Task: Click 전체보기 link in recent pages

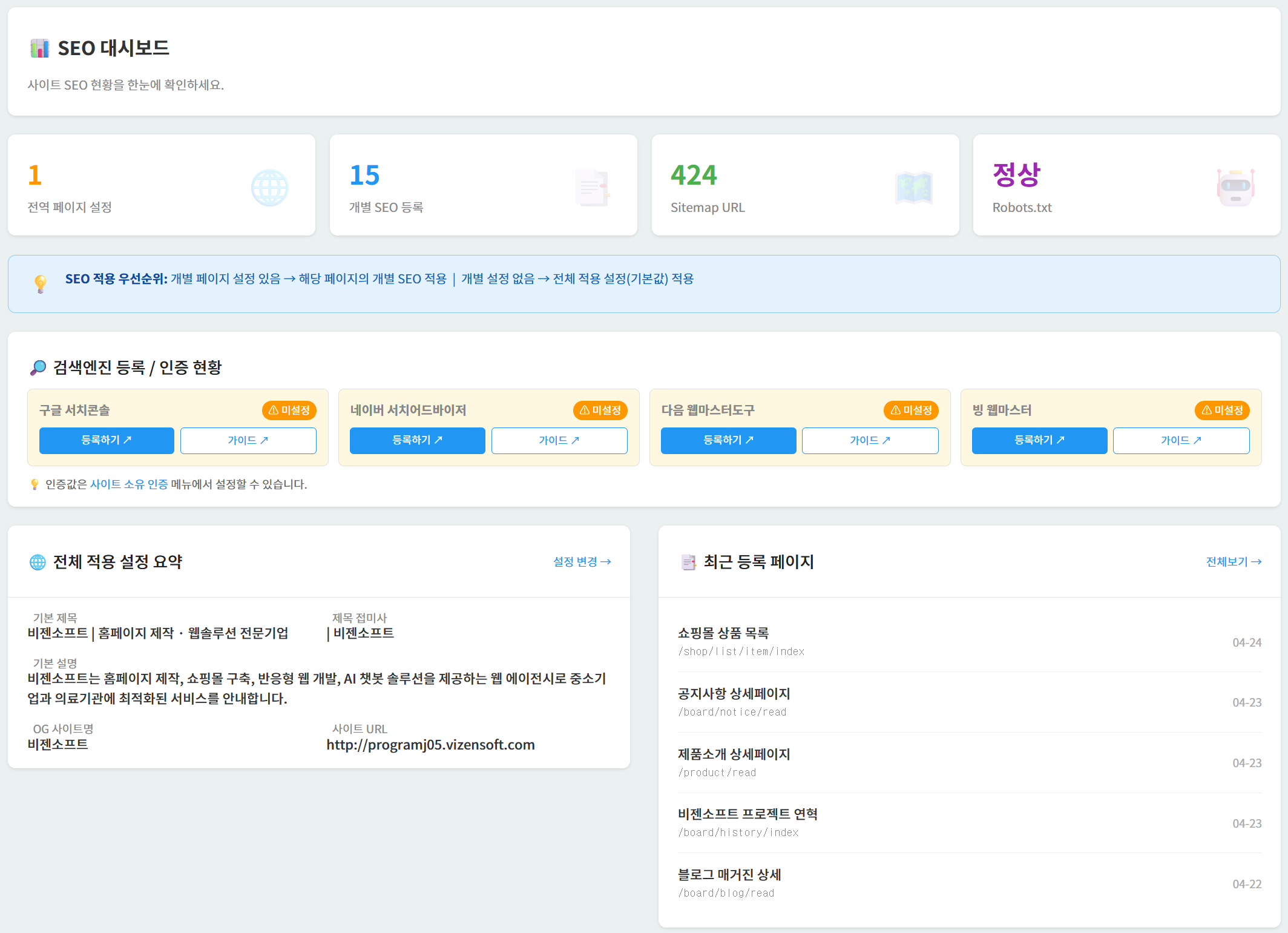Action: (1233, 562)
